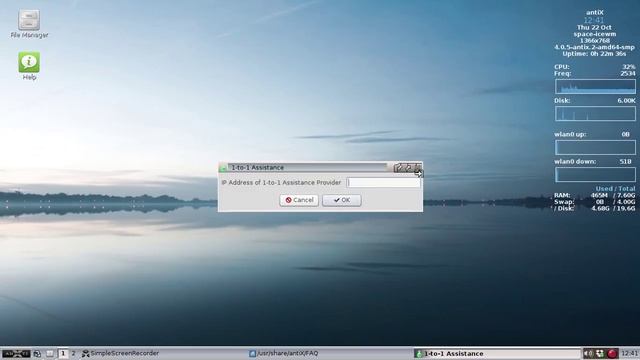Click the 'space-icewm' text
640x360 pixels.
pyautogui.click(x=594, y=34)
